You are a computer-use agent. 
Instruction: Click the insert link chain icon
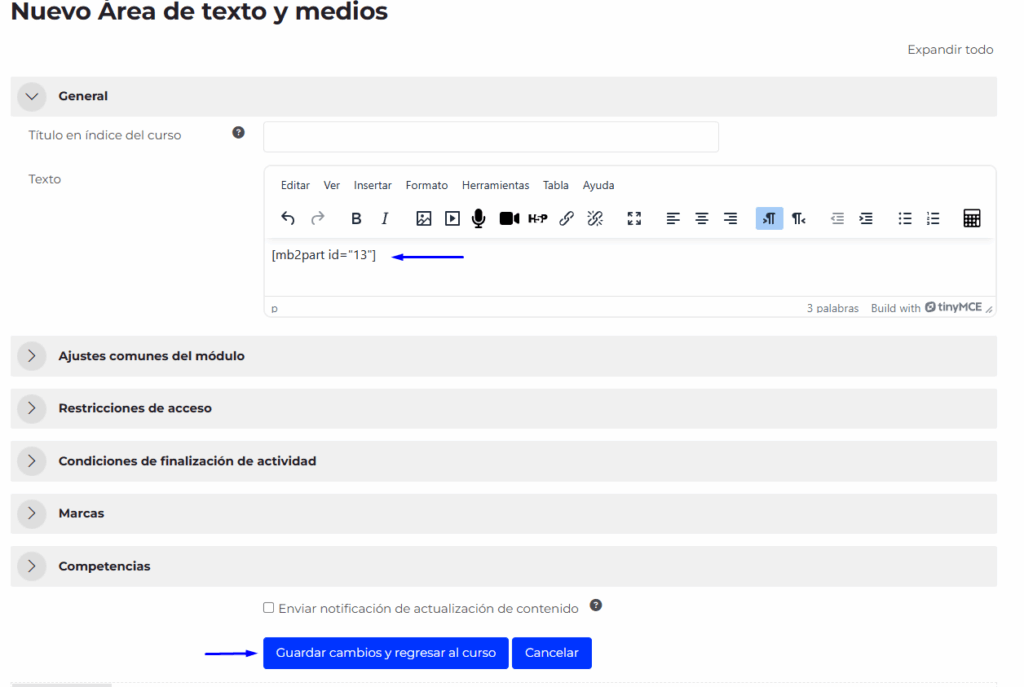coord(566,218)
